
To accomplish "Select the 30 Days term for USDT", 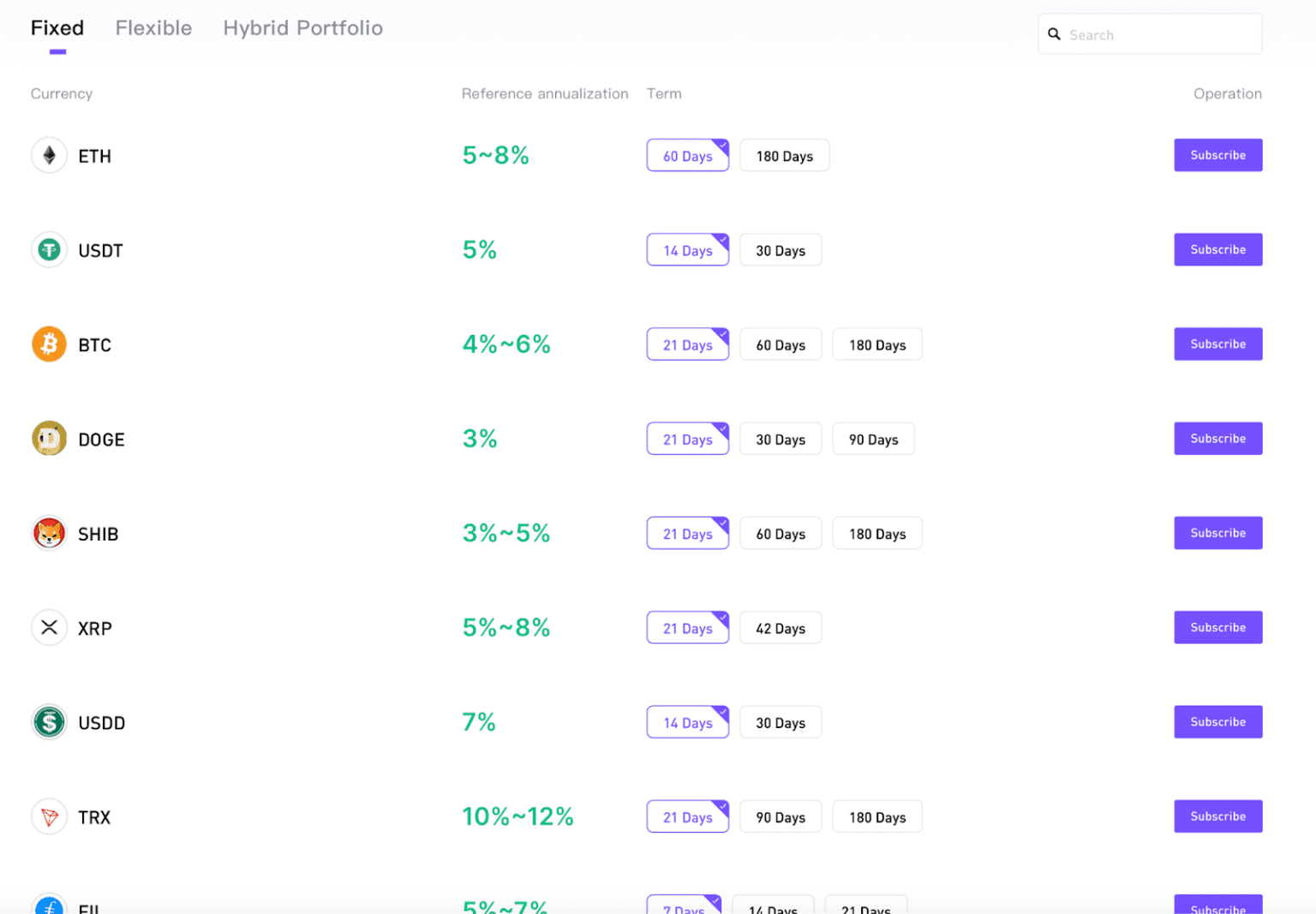I will click(781, 249).
